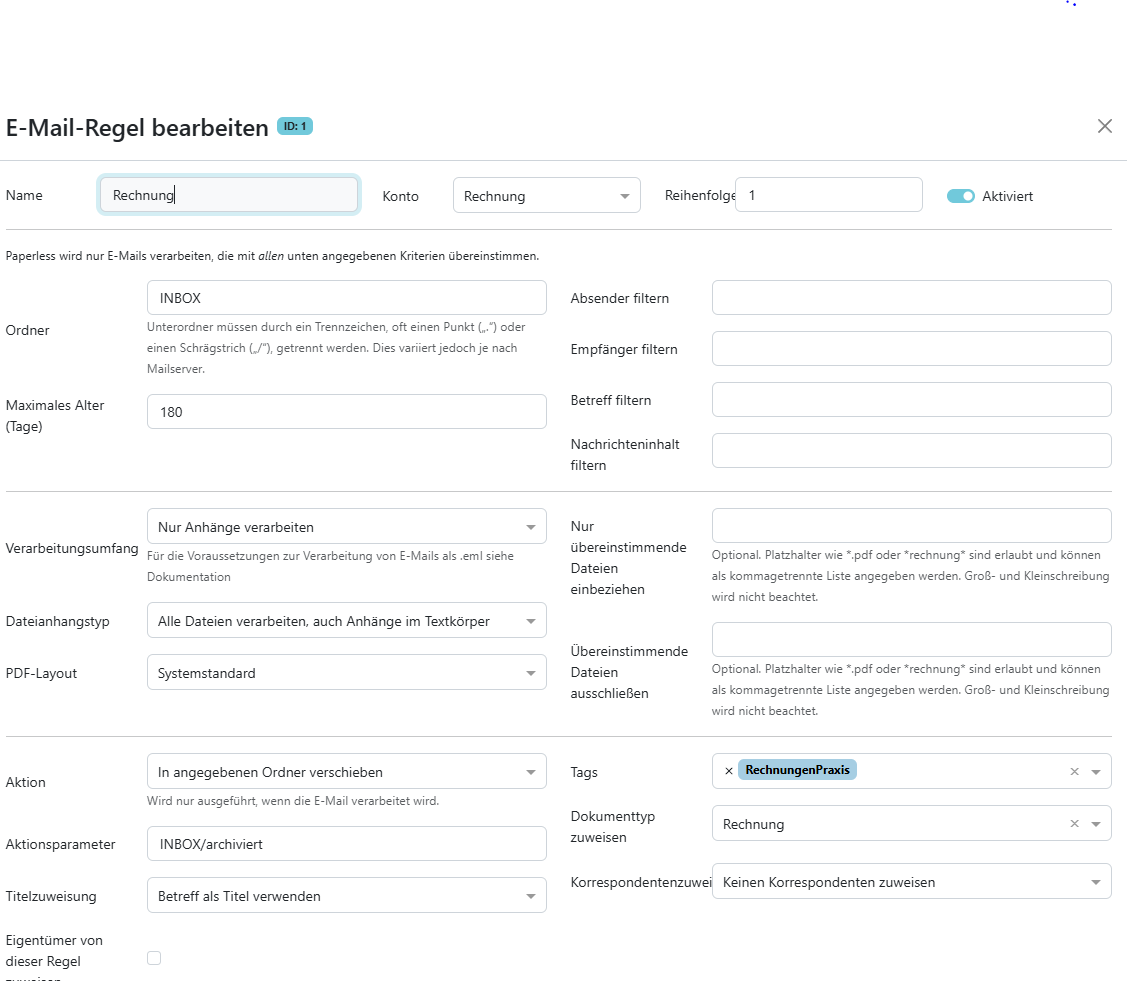Remove the RechnungenPraxis tag with its x
1127x981 pixels.
[x=728, y=771]
